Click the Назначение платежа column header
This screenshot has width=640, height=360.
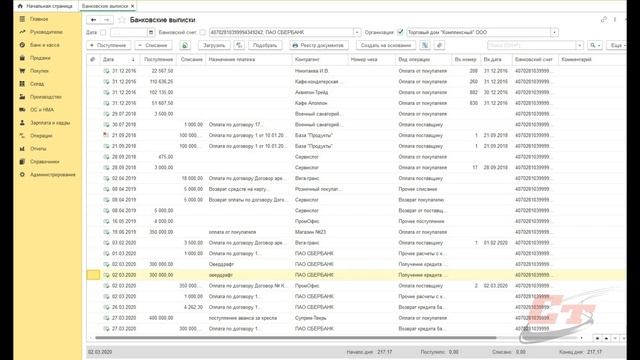249,60
